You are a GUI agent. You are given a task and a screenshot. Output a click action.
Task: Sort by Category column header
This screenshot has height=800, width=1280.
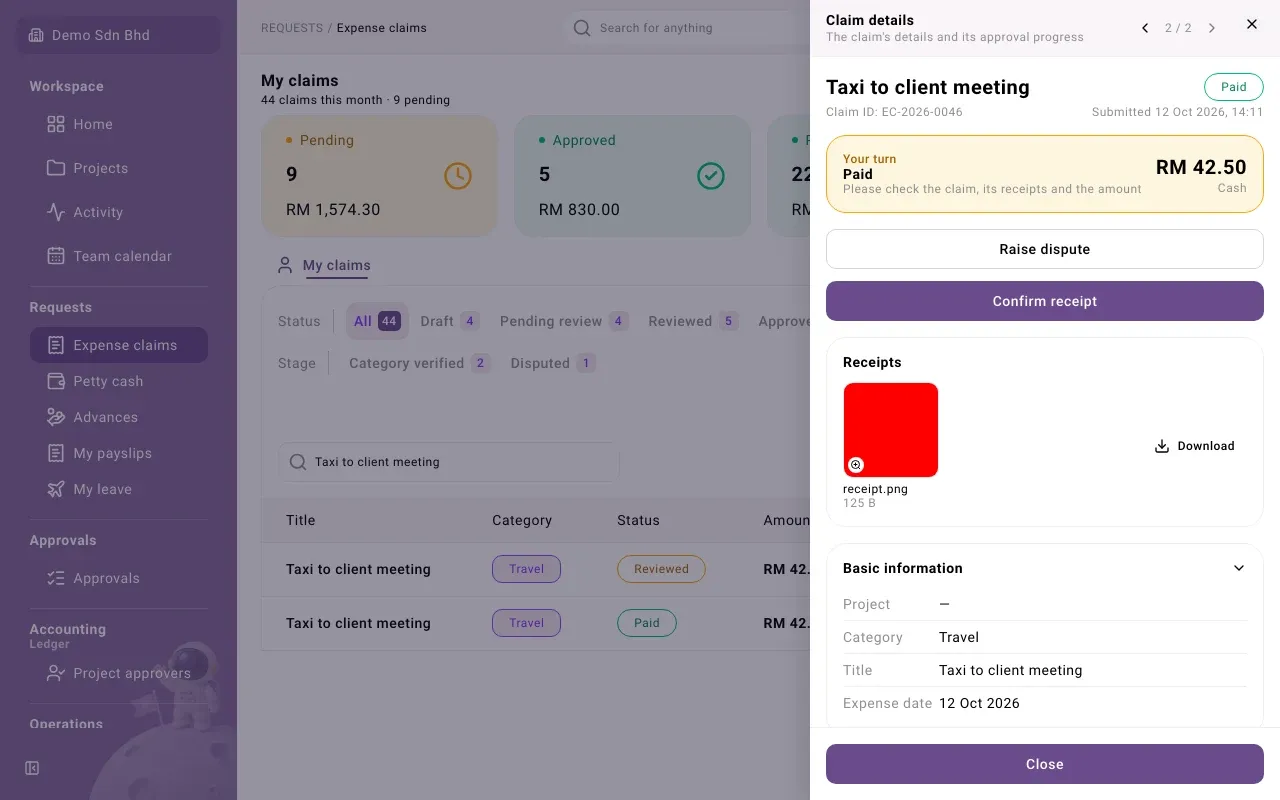click(522, 520)
